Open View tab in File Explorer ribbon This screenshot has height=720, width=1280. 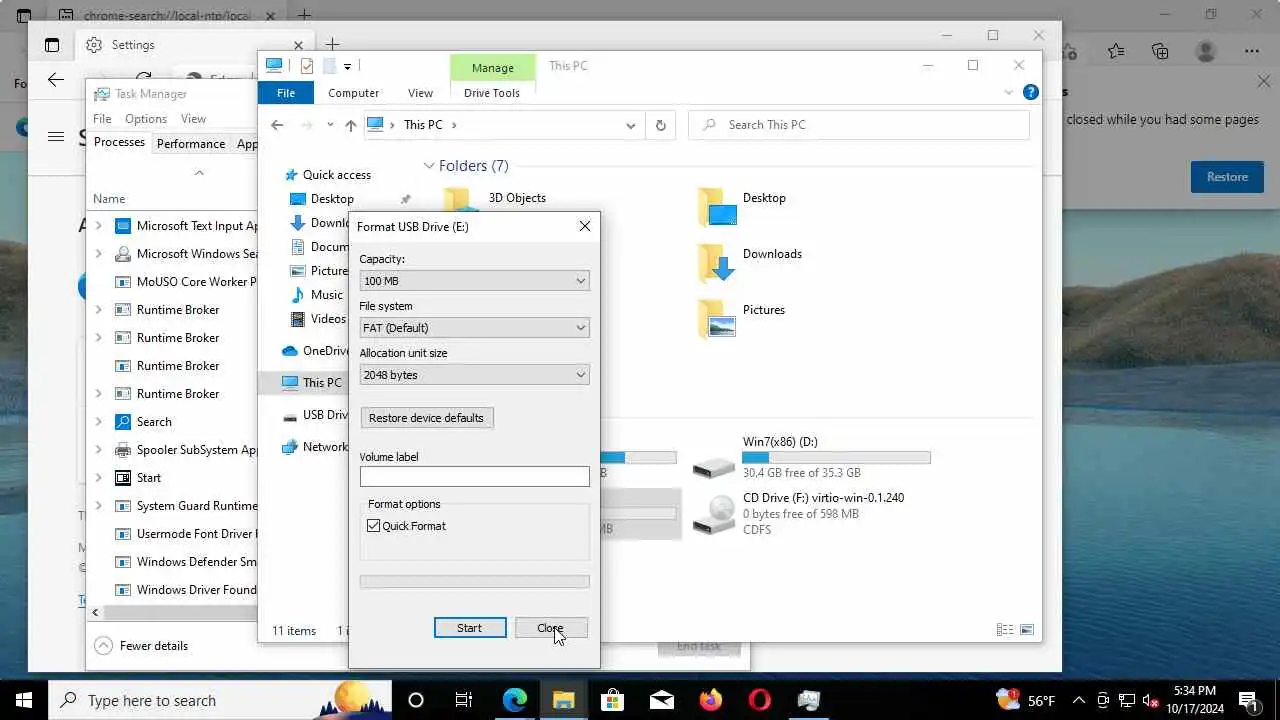click(420, 93)
